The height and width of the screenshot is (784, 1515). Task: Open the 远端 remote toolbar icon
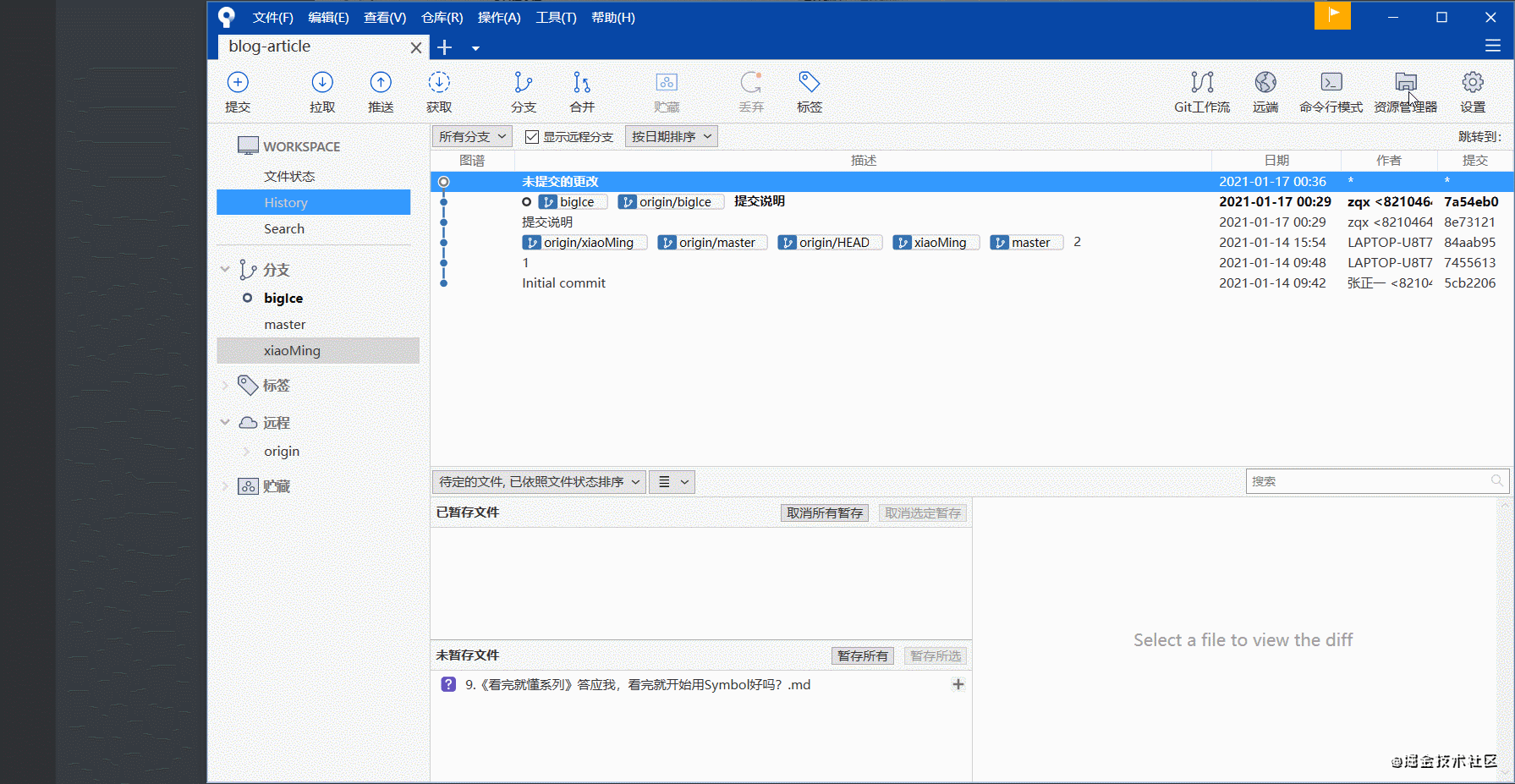(1265, 82)
